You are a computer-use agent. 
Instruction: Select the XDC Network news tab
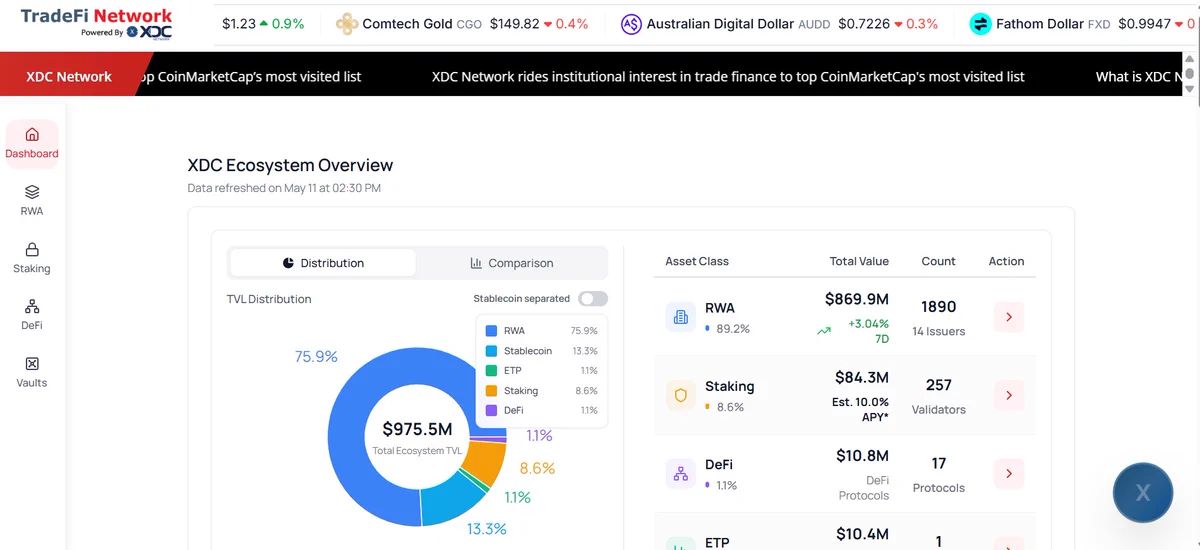pyautogui.click(x=69, y=76)
